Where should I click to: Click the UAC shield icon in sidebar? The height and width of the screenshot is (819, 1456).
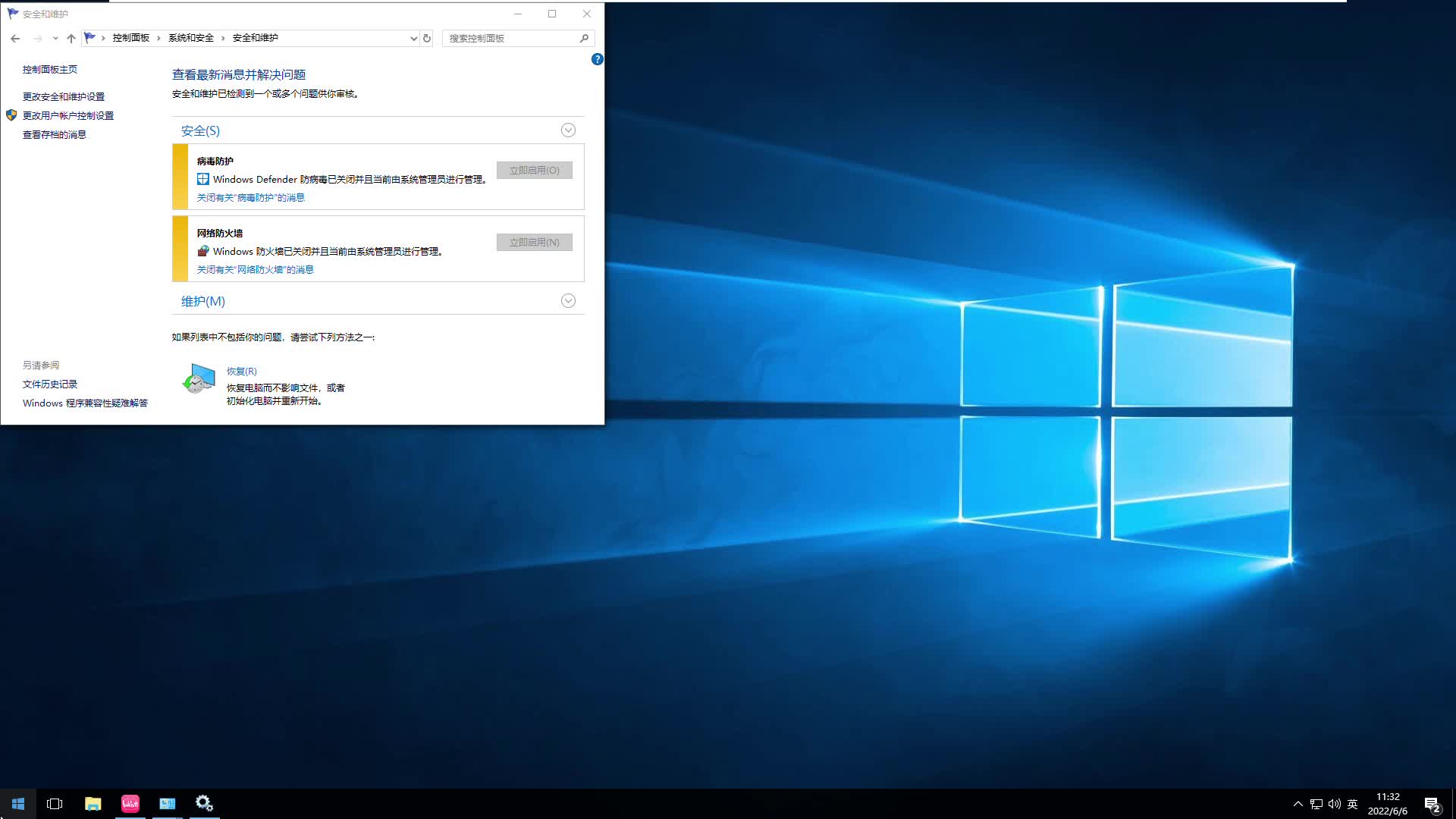(x=11, y=115)
